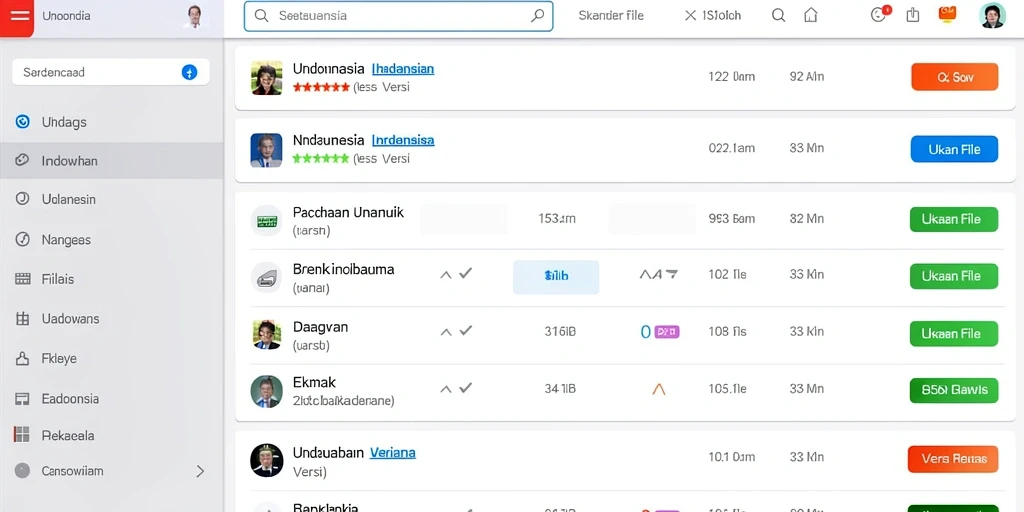Click the blue Ukan File button
This screenshot has height=512, width=1024.
(x=954, y=150)
